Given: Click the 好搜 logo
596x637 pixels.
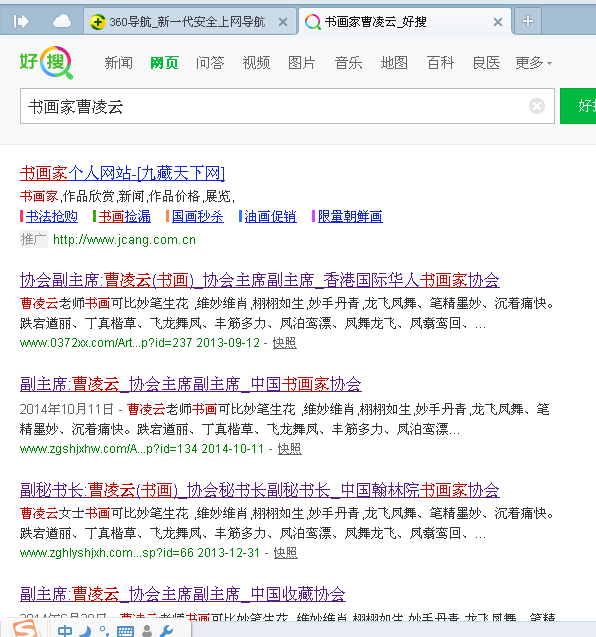Looking at the screenshot, I should pyautogui.click(x=46, y=62).
